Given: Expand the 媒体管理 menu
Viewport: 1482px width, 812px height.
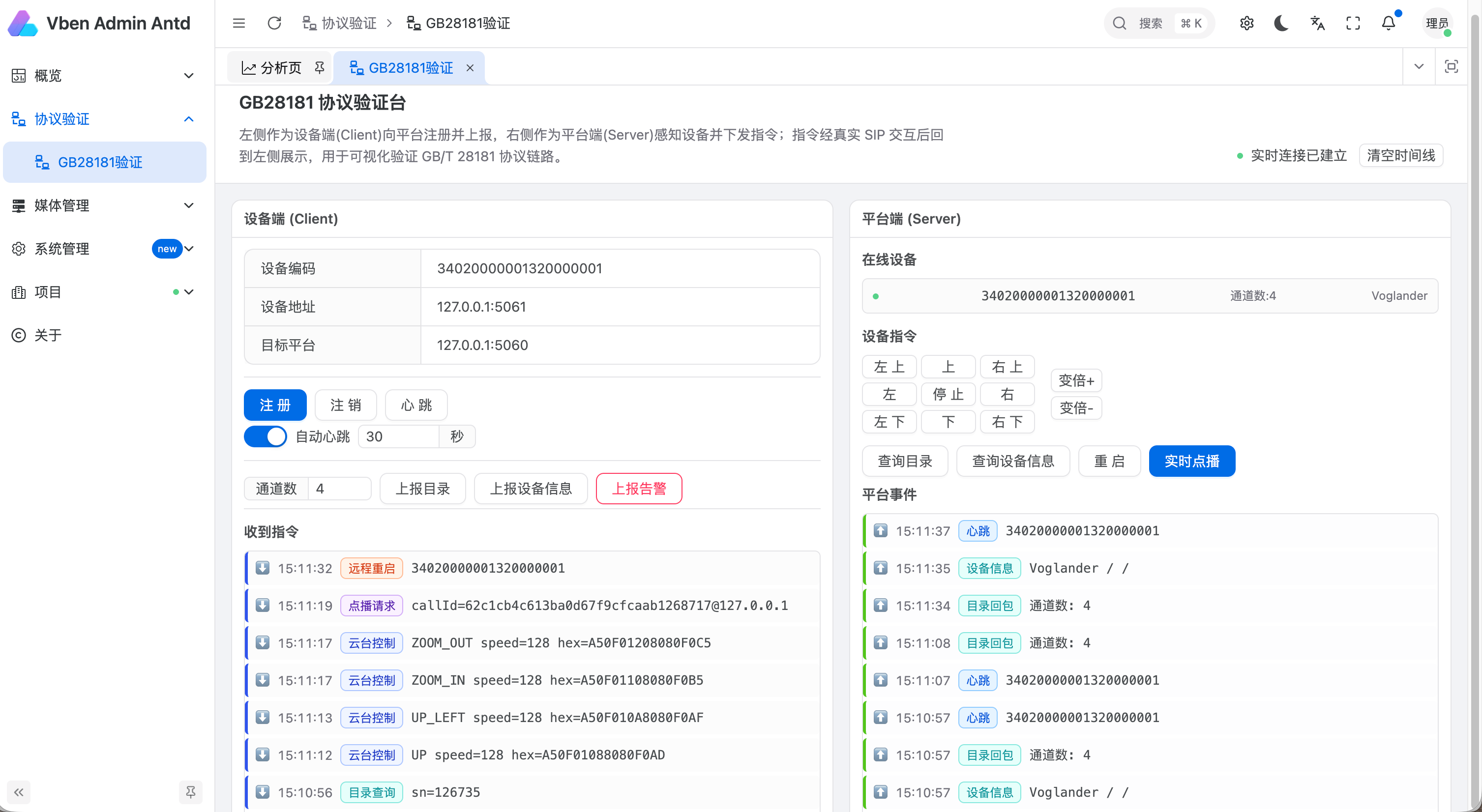Looking at the screenshot, I should 104,205.
